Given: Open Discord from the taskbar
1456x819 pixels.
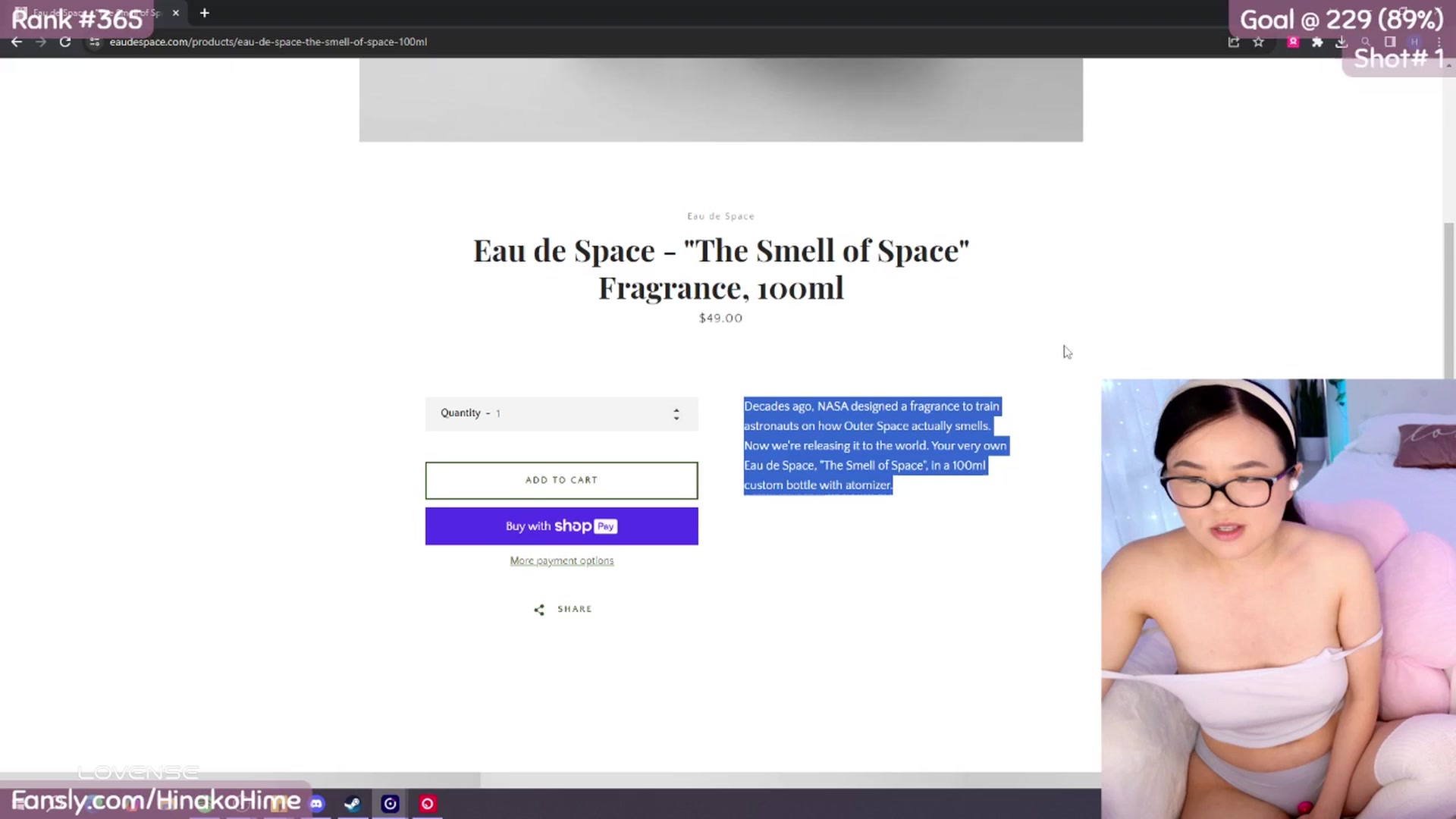Looking at the screenshot, I should point(316,804).
